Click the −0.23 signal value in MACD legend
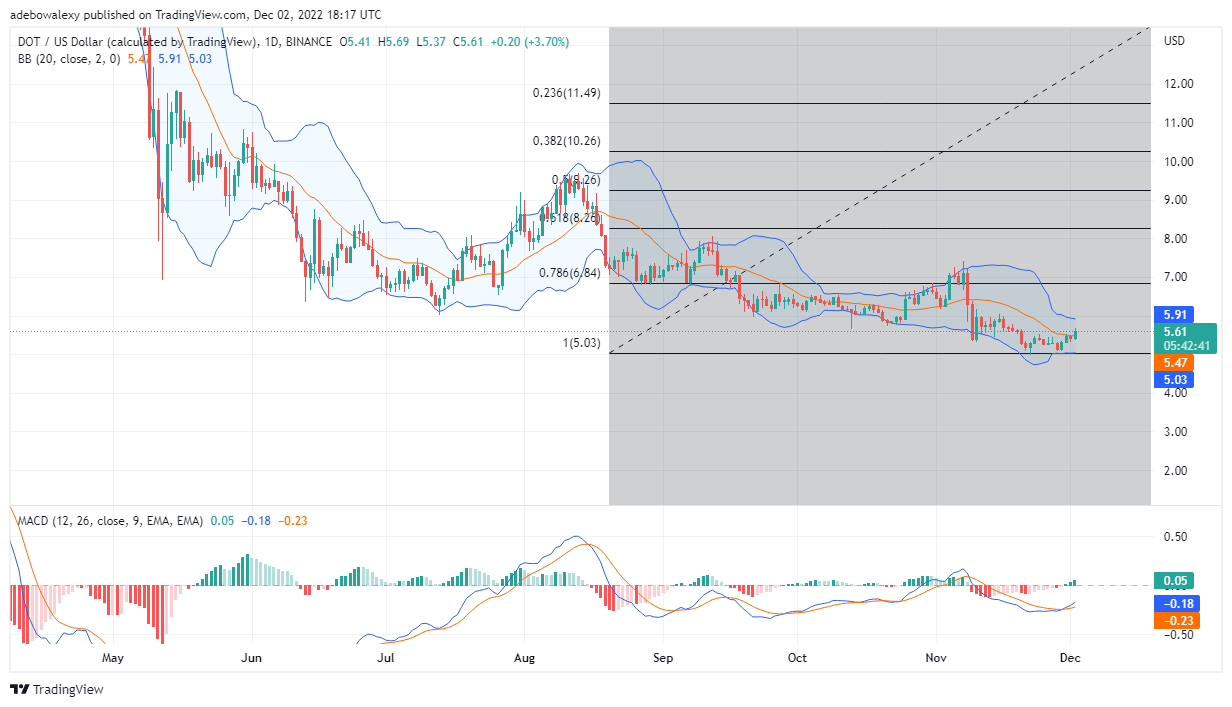1232x707 pixels. click(x=293, y=521)
